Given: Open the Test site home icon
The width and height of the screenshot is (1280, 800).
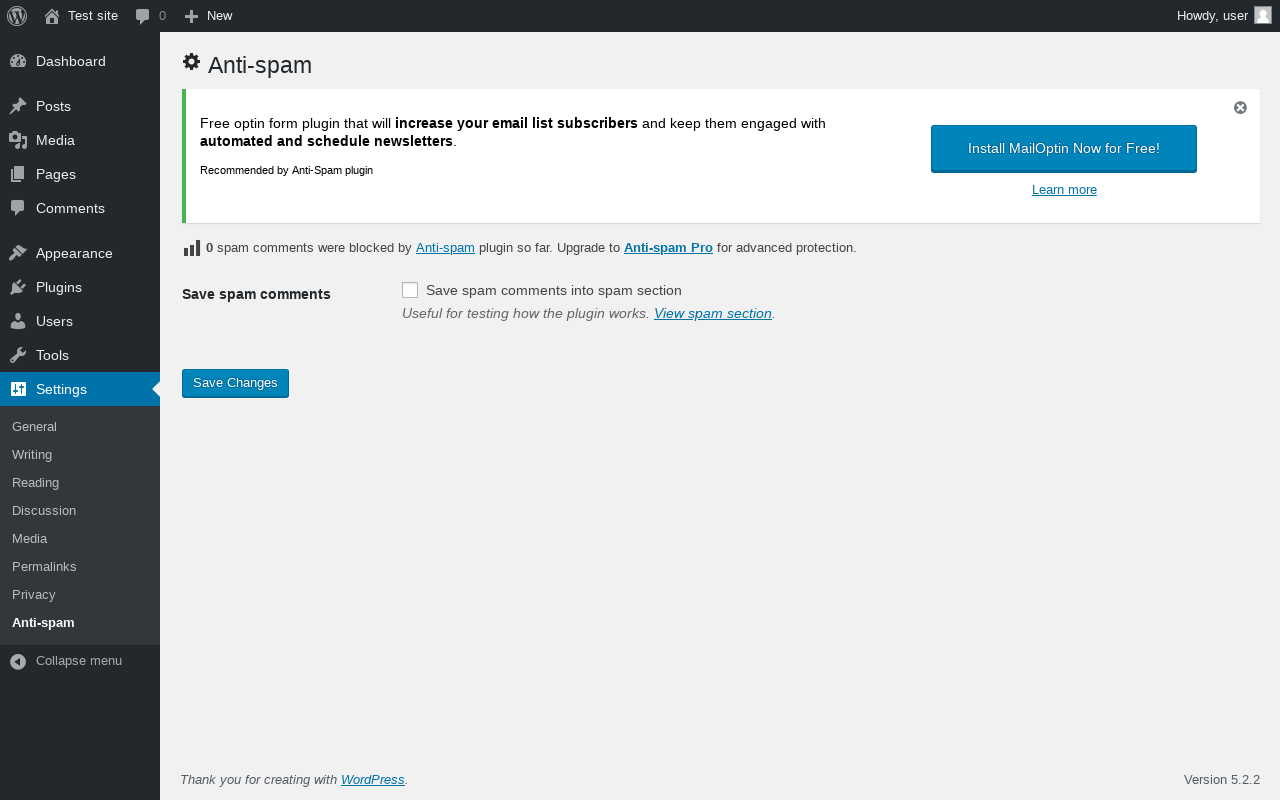Looking at the screenshot, I should point(52,16).
